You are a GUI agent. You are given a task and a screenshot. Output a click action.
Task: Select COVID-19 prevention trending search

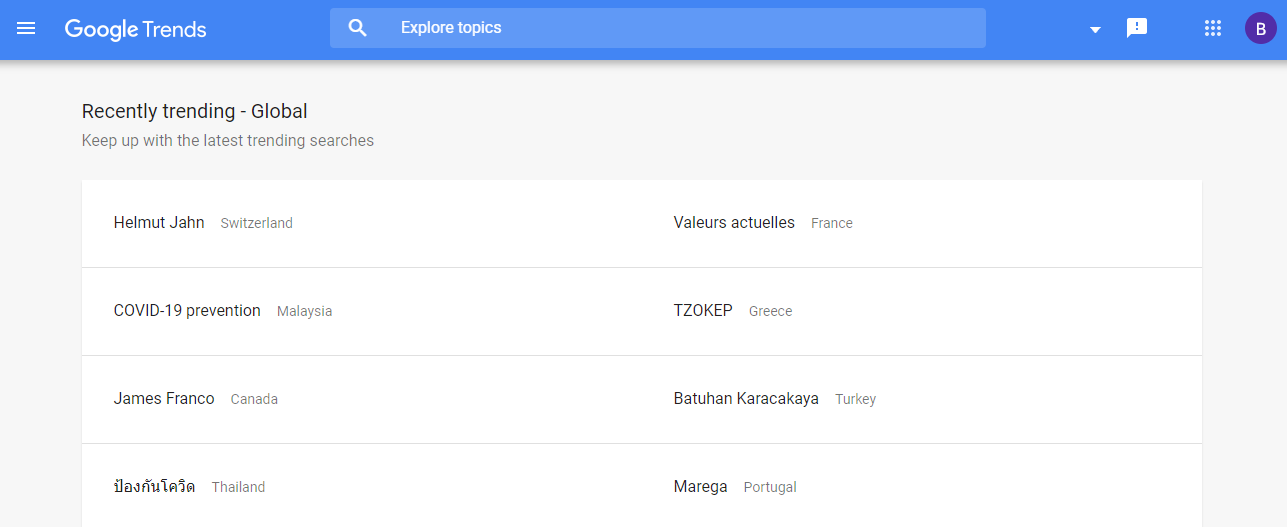(x=187, y=311)
